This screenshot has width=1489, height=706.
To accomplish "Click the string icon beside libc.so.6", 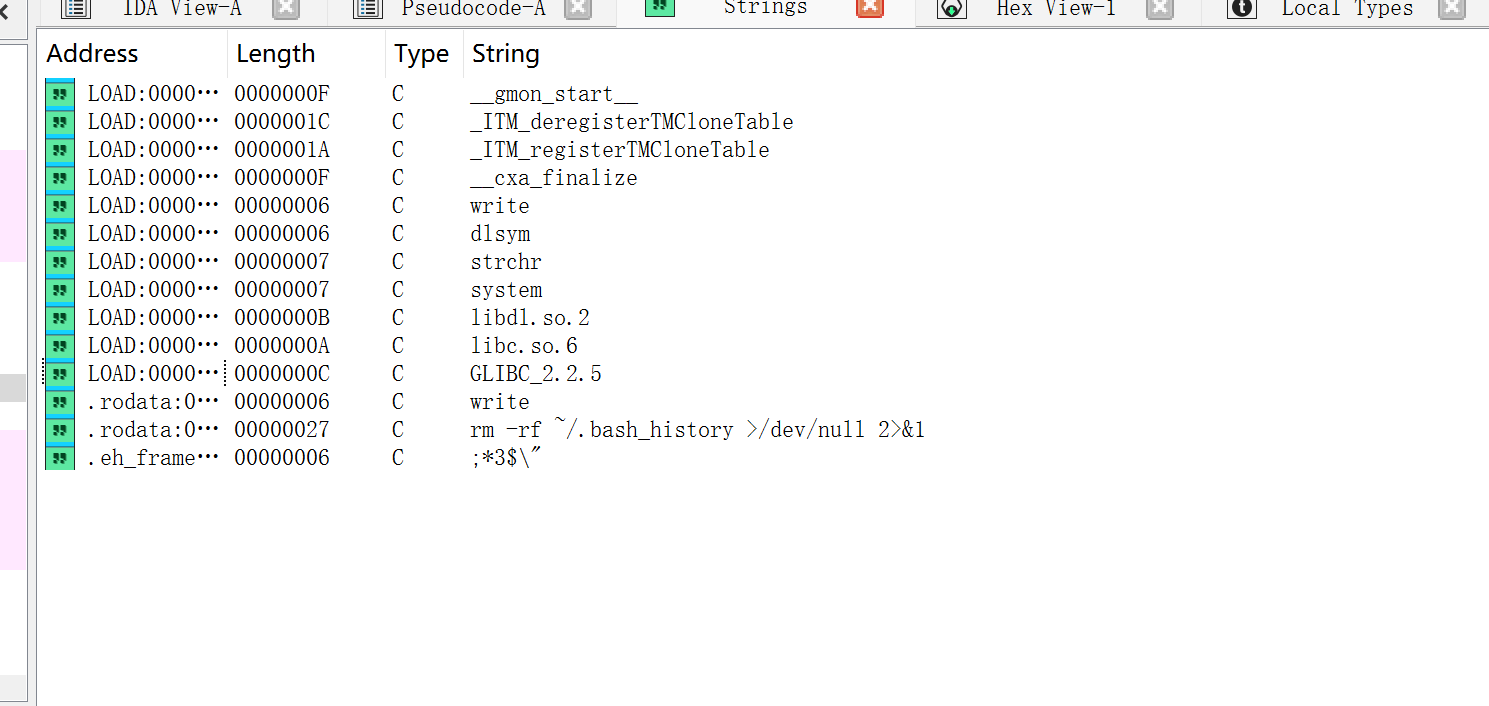I will (x=59, y=345).
